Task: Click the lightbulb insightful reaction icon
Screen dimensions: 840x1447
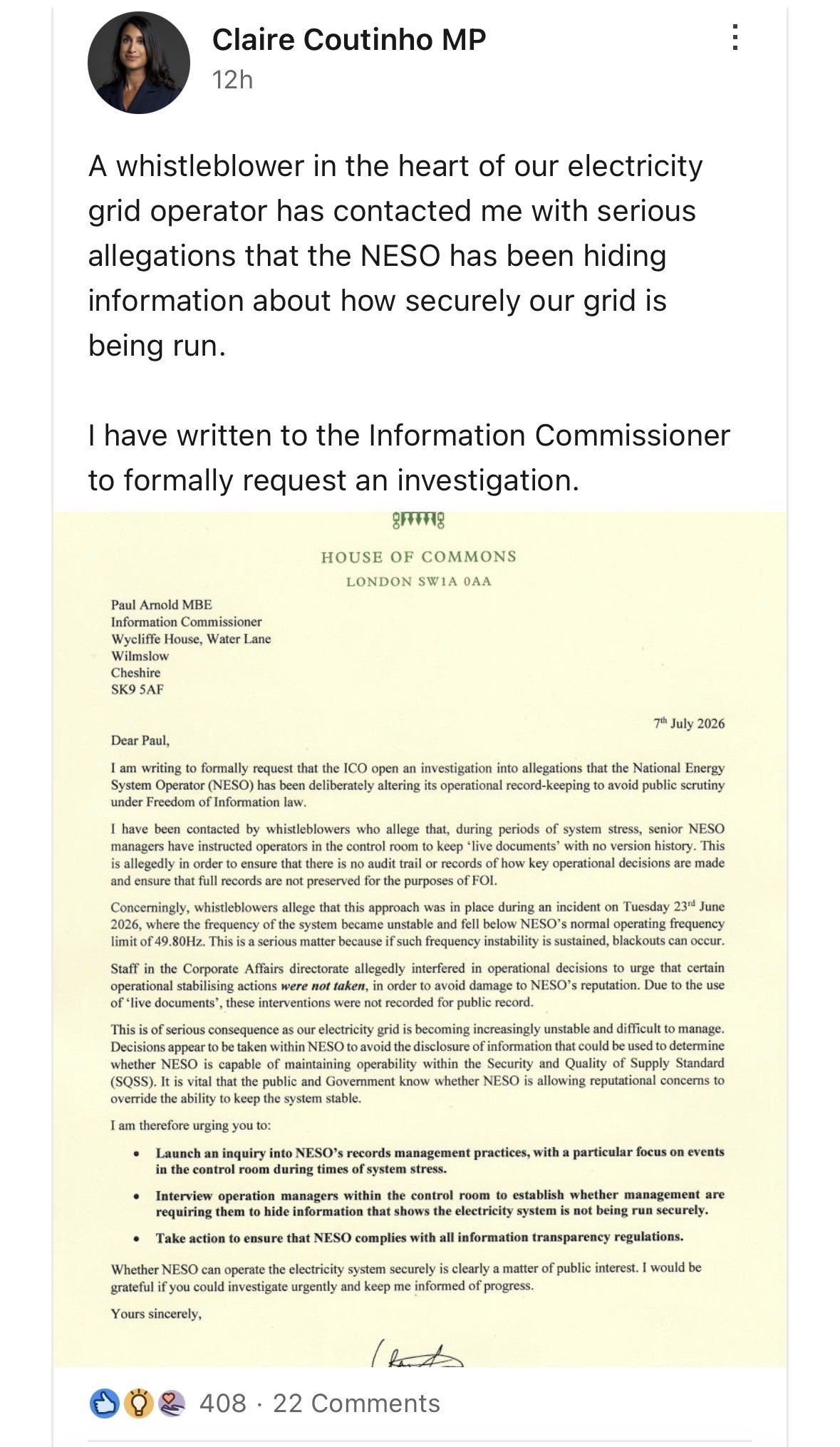Action: [138, 1404]
